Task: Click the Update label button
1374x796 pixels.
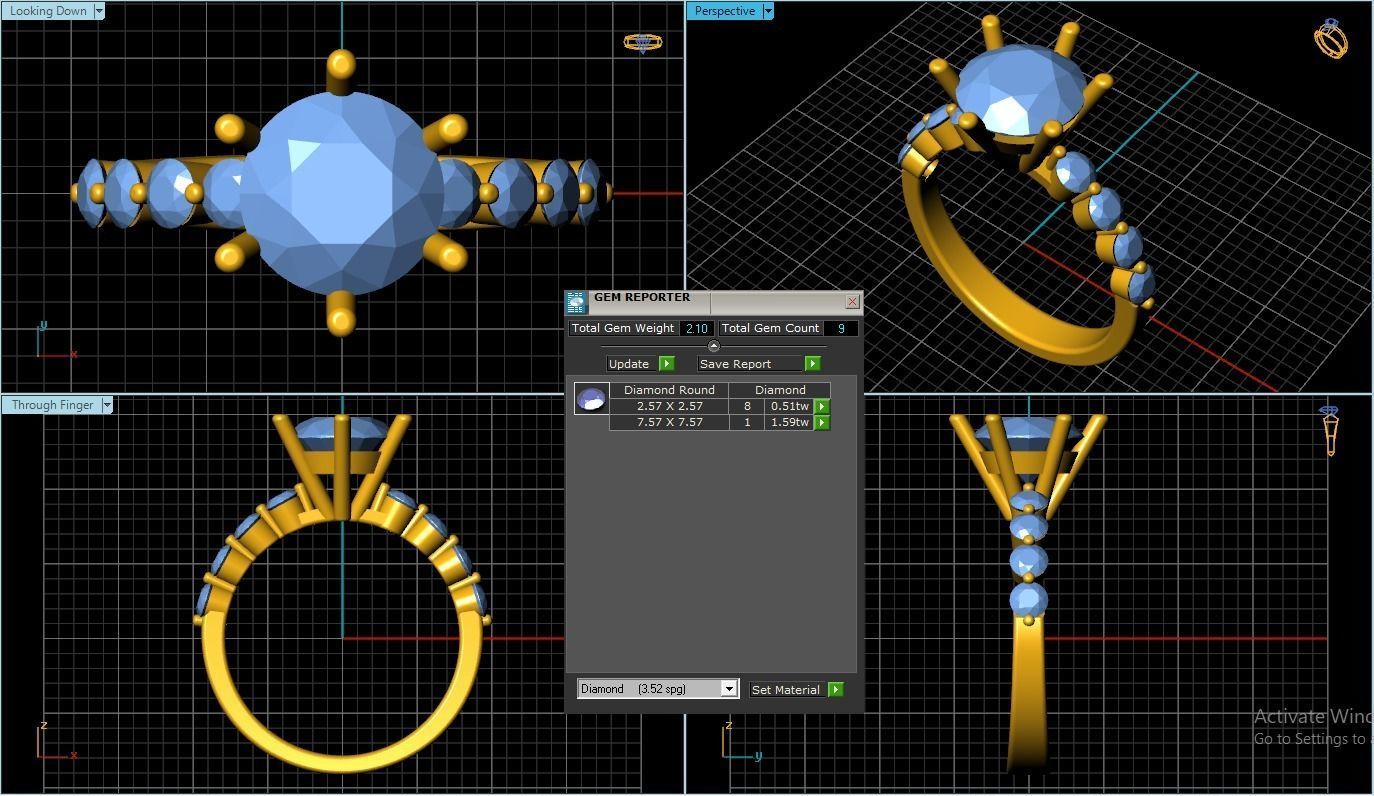Action: point(629,364)
